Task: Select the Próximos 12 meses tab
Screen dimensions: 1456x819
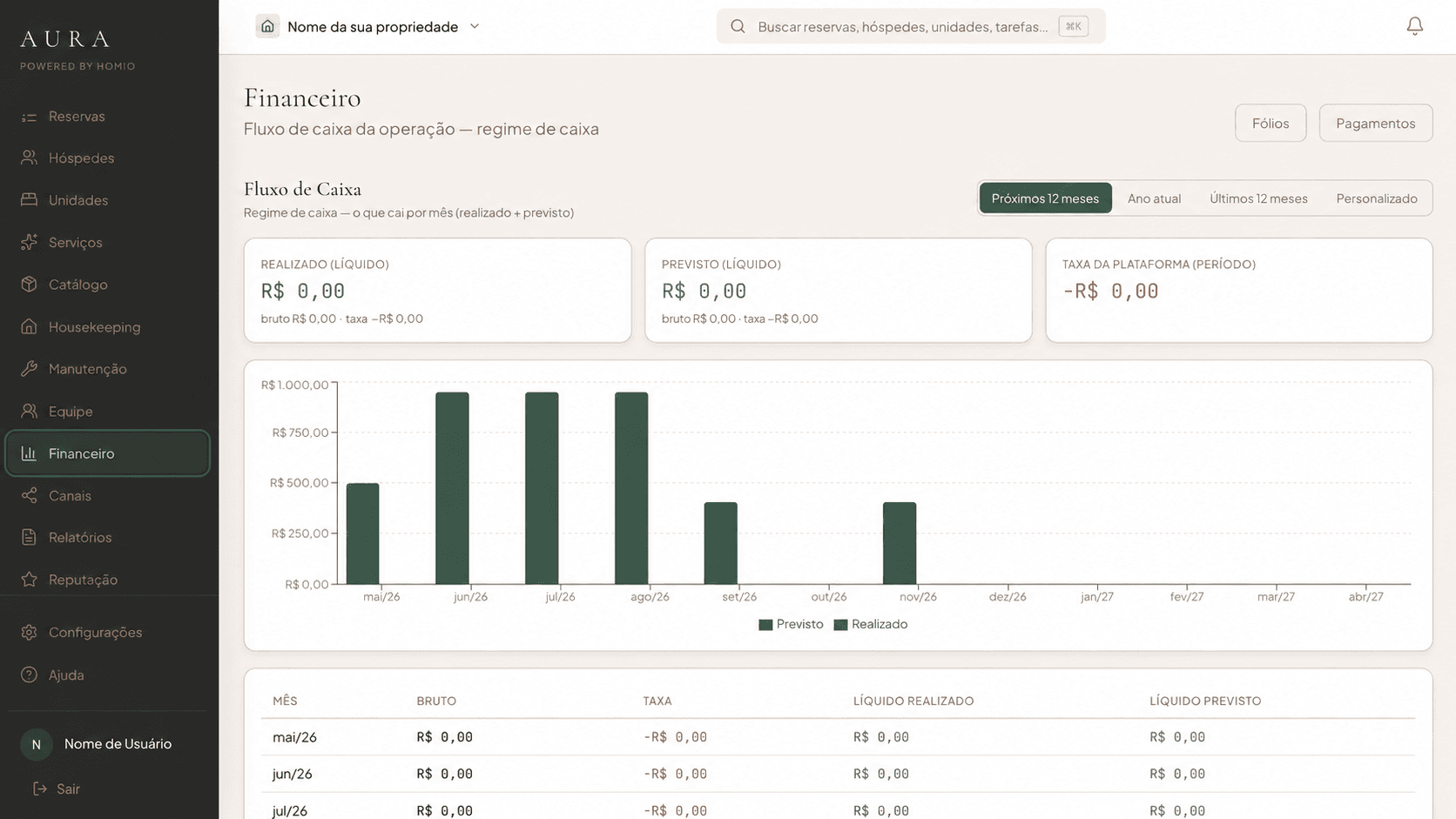Action: click(x=1045, y=198)
